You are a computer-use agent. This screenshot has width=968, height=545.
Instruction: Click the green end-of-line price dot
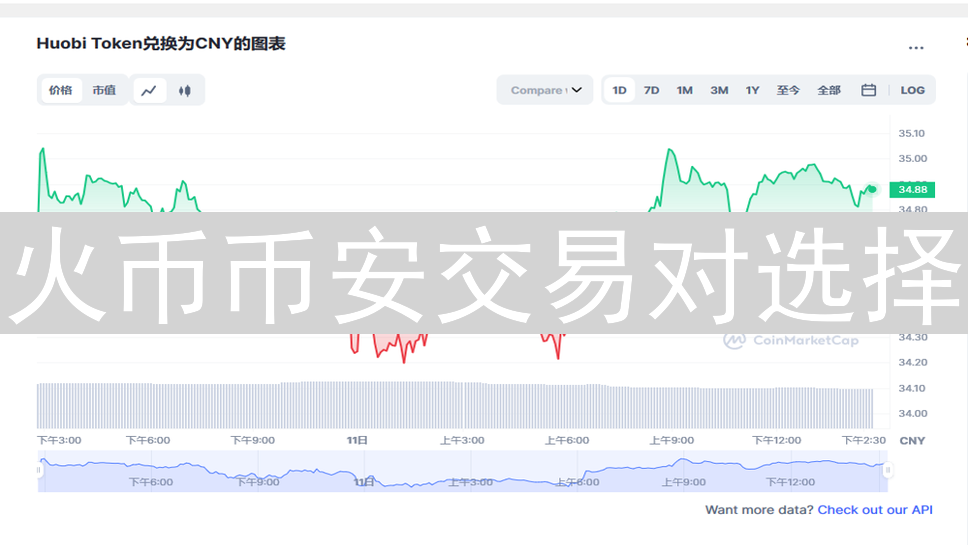coord(872,189)
